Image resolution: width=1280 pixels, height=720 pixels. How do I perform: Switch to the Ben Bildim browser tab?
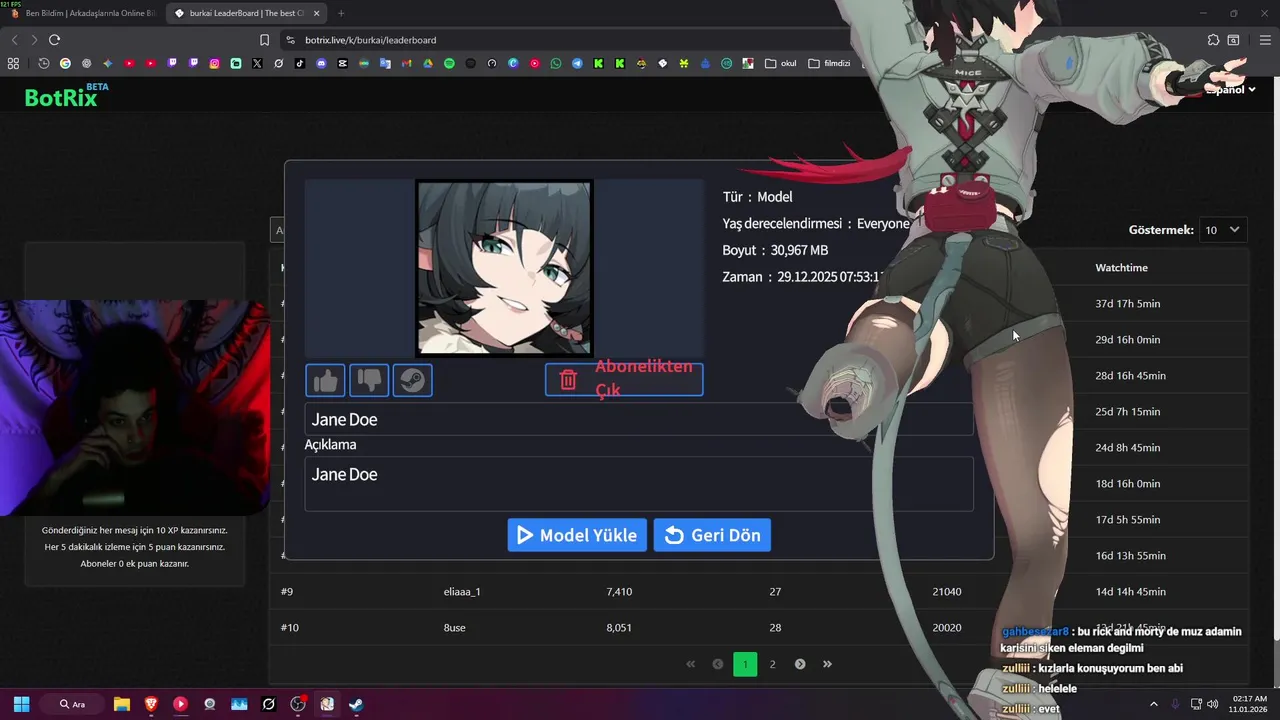[82, 13]
